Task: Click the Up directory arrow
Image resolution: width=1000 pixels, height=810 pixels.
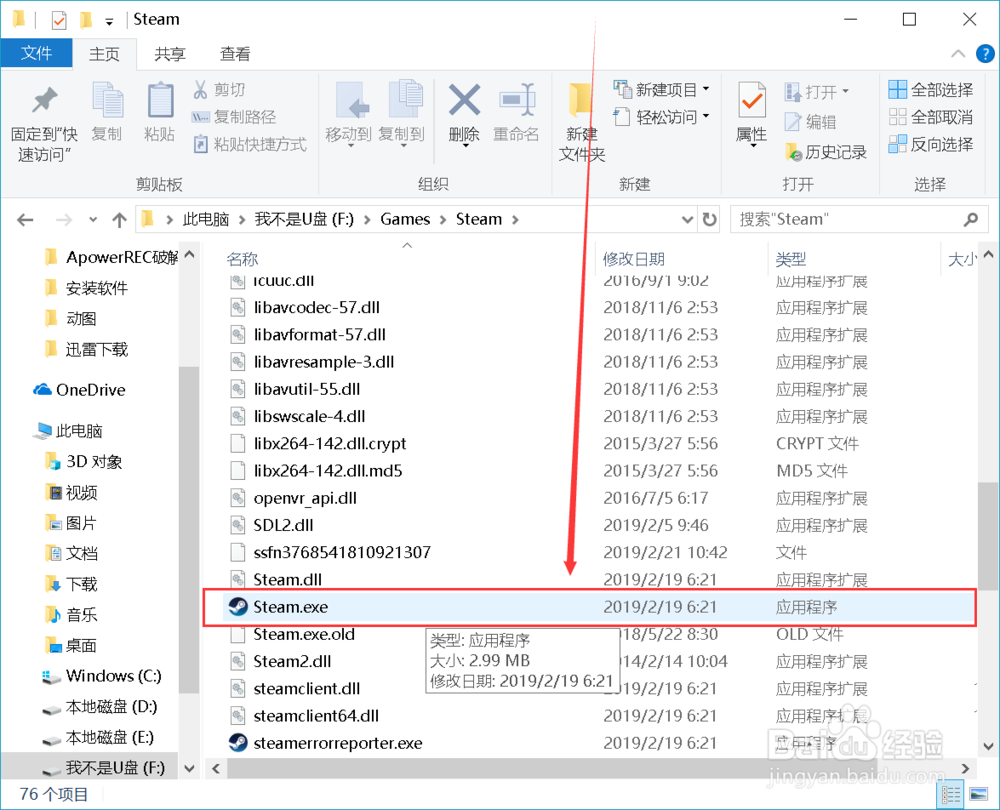Action: [x=119, y=220]
